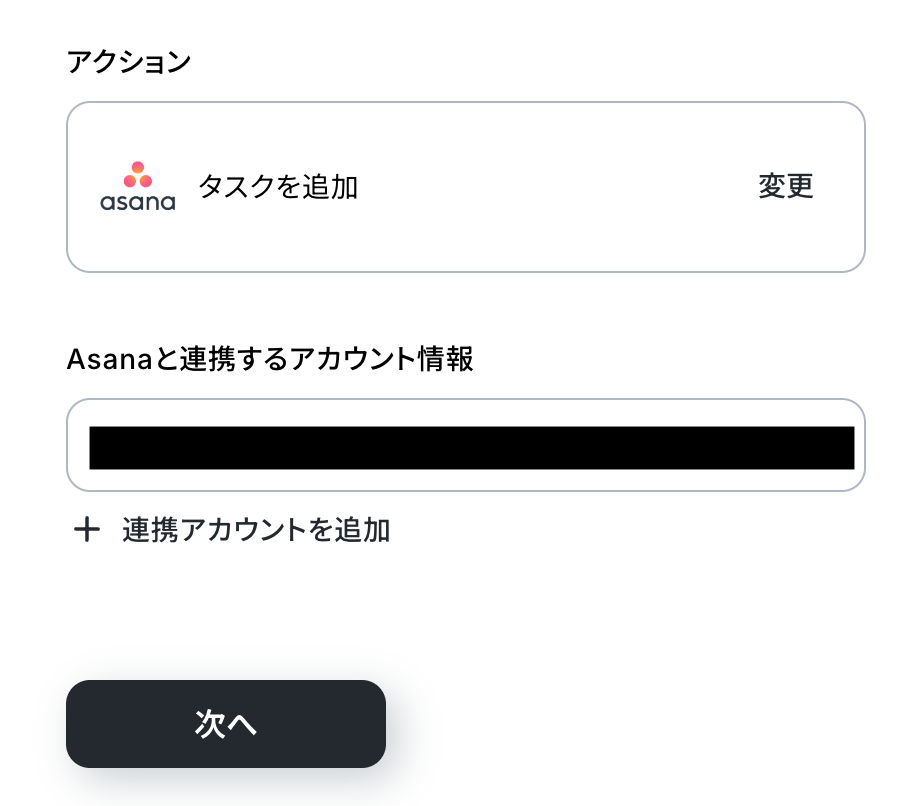Select the 連携アカウントを追加 link text
920x806 pixels.
click(256, 530)
